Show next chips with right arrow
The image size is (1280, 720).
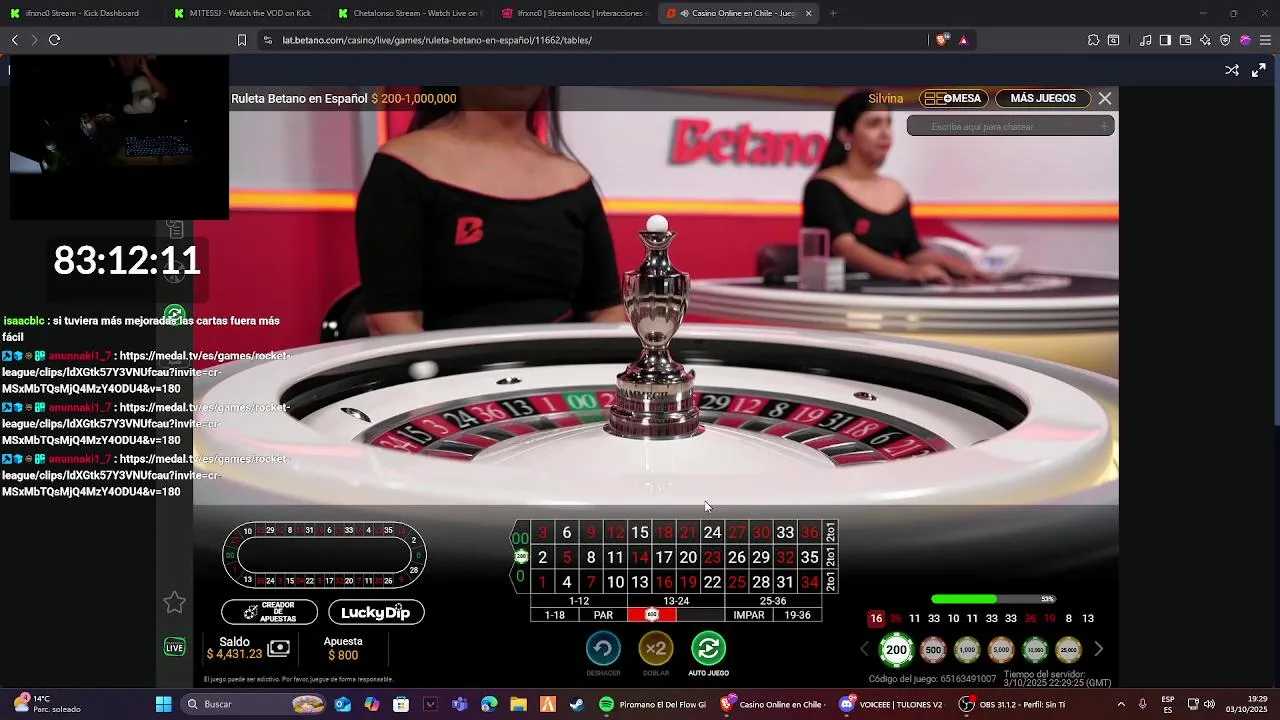[1098, 649]
